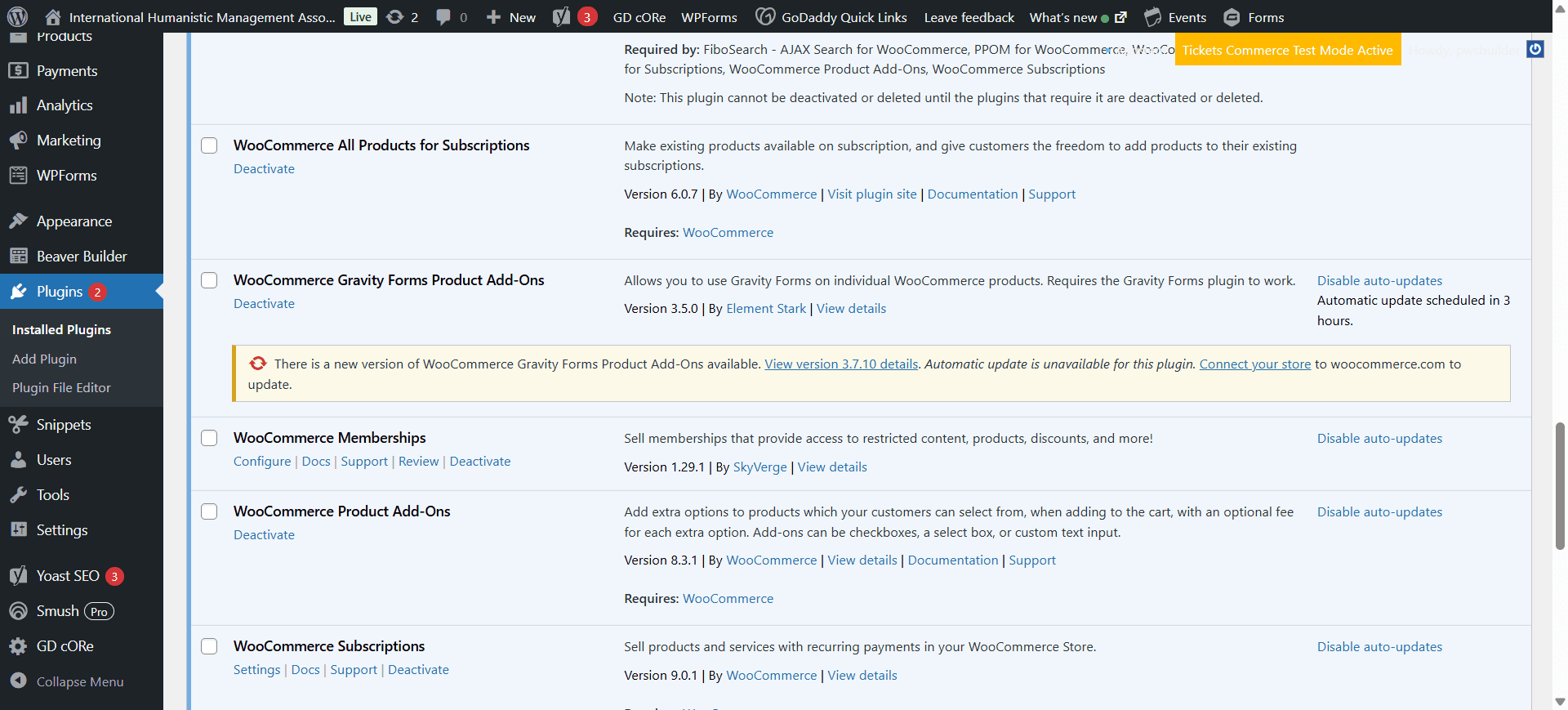Go to Add Plugin submenu item
The image size is (1568, 710).
[44, 359]
